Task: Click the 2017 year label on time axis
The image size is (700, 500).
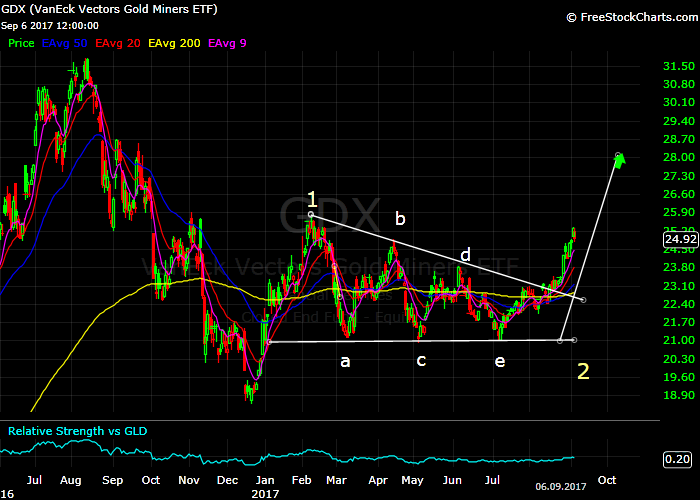Action: coord(265,494)
